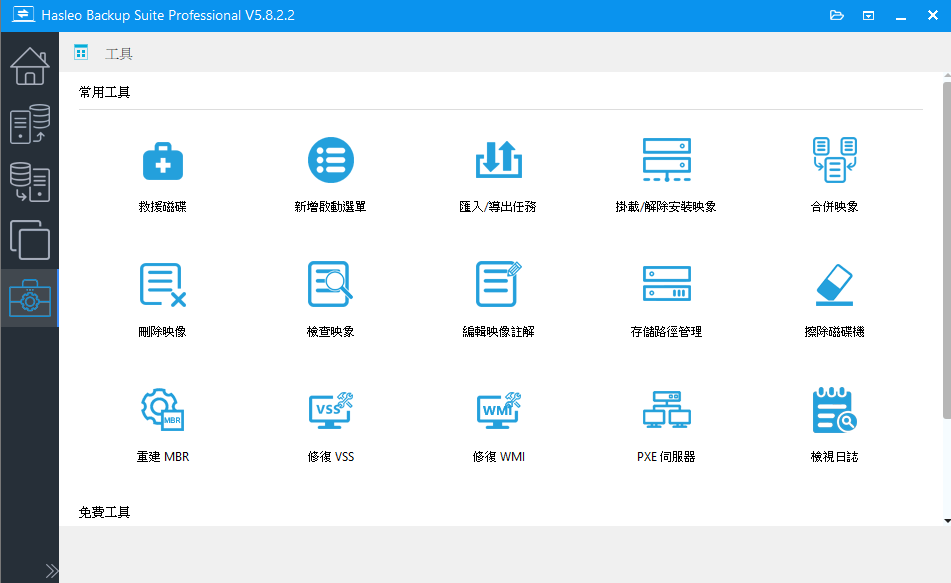The height and width of the screenshot is (583, 951).
Task: Launch 救援磁碟 rescue disk tool
Action: pyautogui.click(x=163, y=177)
